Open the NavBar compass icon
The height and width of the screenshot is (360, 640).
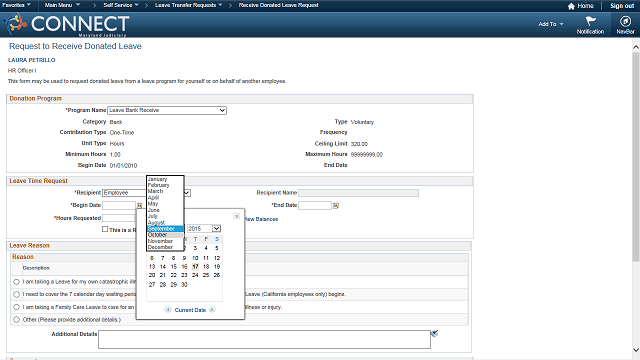(x=625, y=21)
